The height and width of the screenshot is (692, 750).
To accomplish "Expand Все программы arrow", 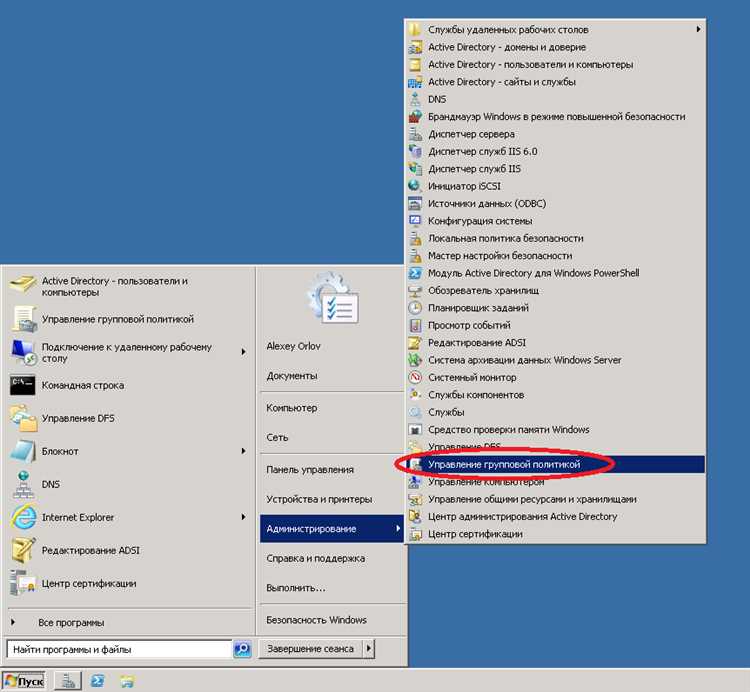I will pos(13,623).
